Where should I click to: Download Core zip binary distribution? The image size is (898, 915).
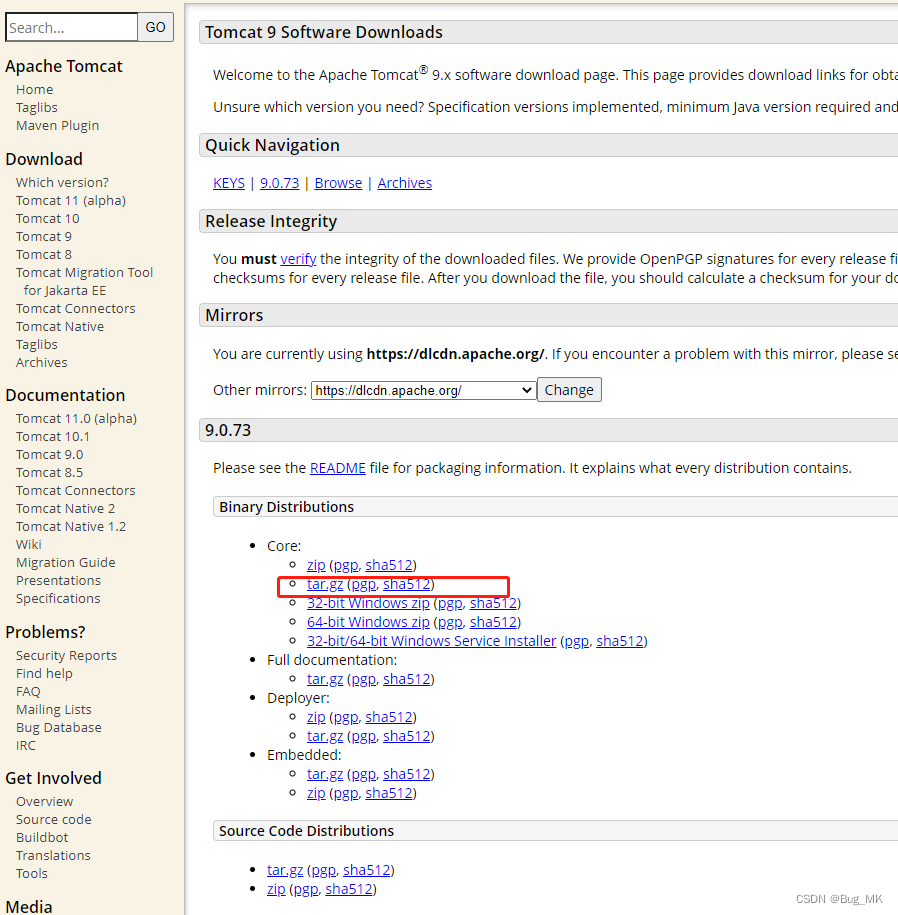point(316,565)
